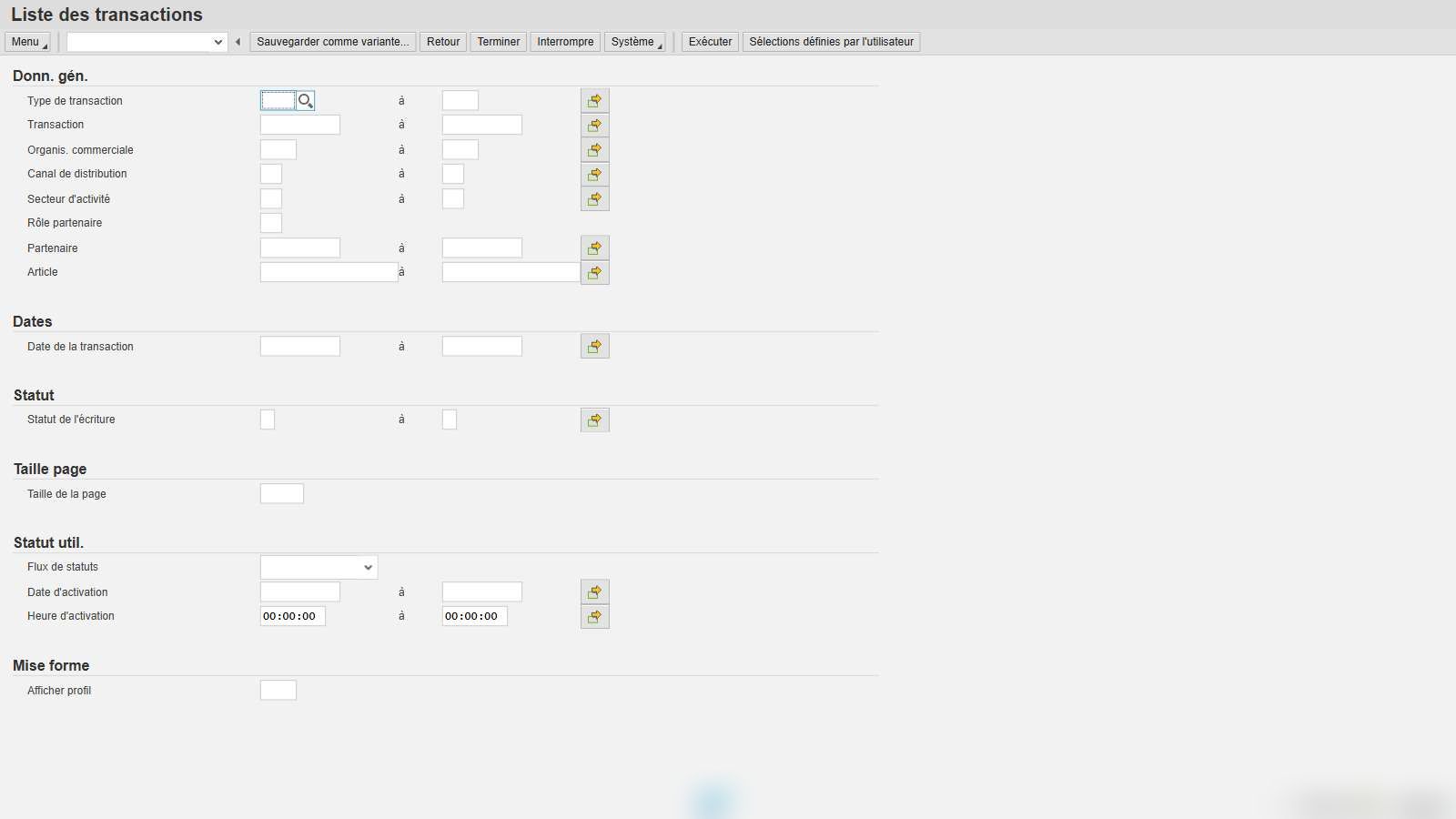Open multiple selection for Heure d'activation
Image resolution: width=1456 pixels, height=819 pixels.
pyautogui.click(x=595, y=616)
